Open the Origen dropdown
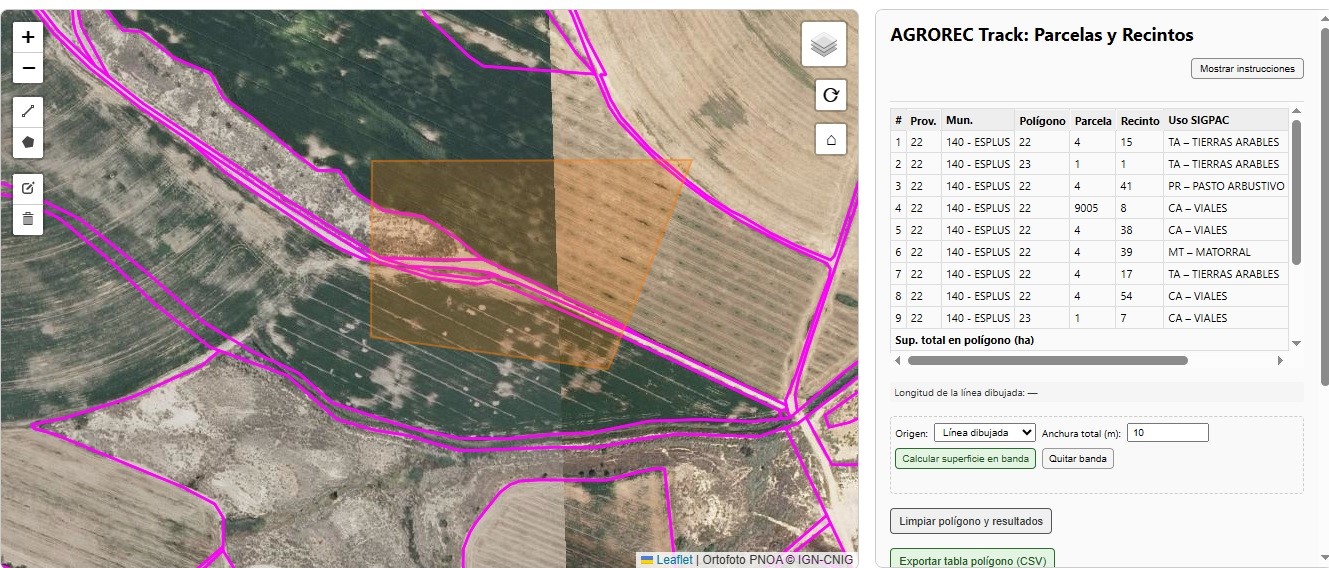Screen dimensions: 1329x568 pyautogui.click(x=984, y=433)
